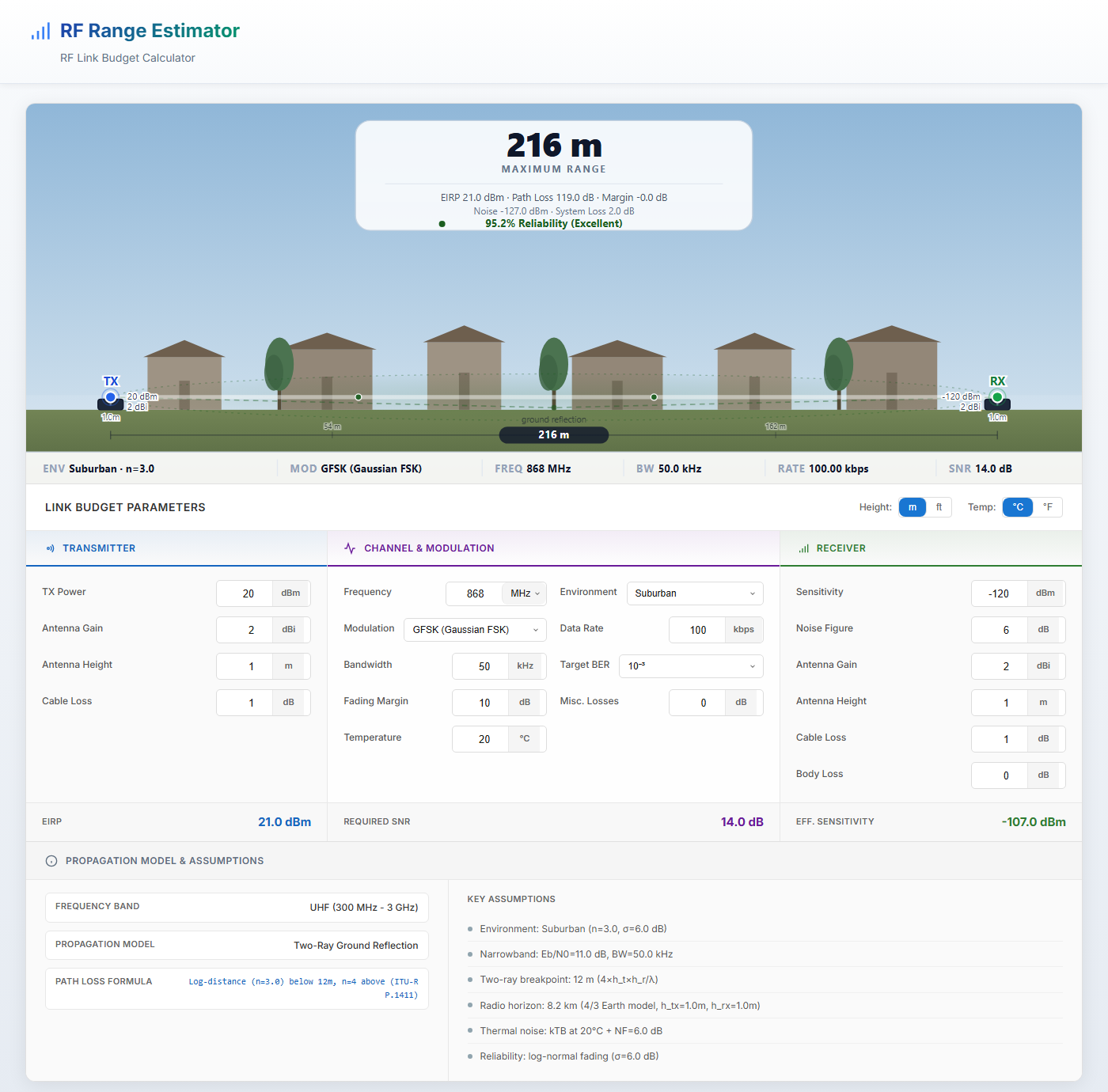1108x1092 pixels.
Task: Click the path marker dot above the 54 m label
Action: [x=359, y=397]
